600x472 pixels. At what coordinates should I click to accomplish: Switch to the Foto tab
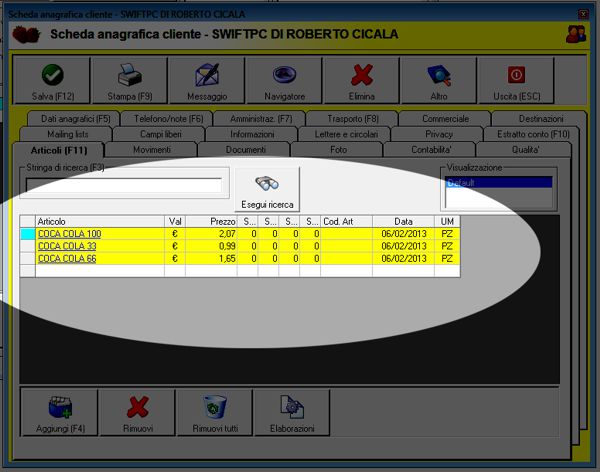click(x=338, y=150)
